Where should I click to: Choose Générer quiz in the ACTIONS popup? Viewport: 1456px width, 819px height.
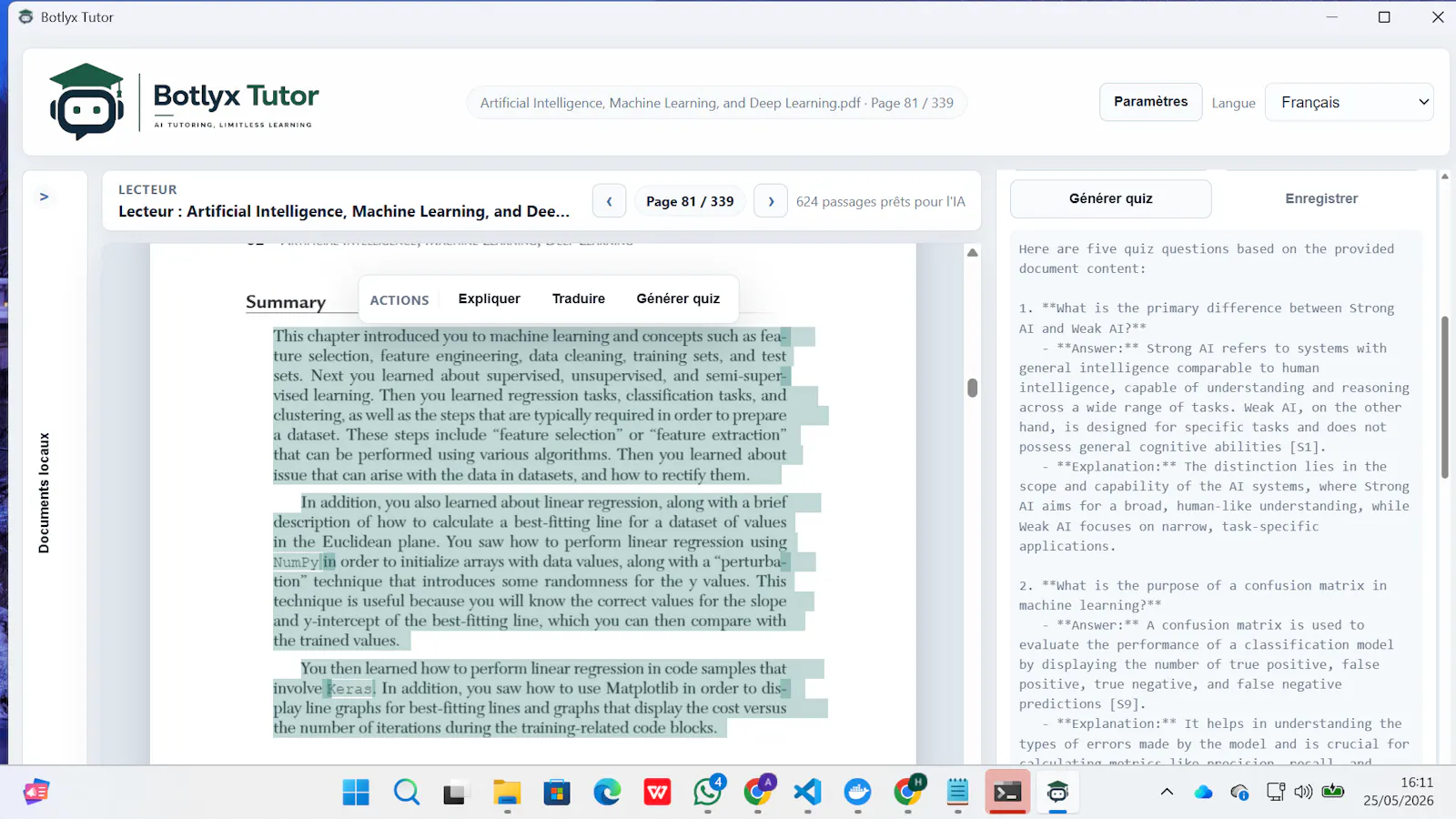tap(678, 298)
